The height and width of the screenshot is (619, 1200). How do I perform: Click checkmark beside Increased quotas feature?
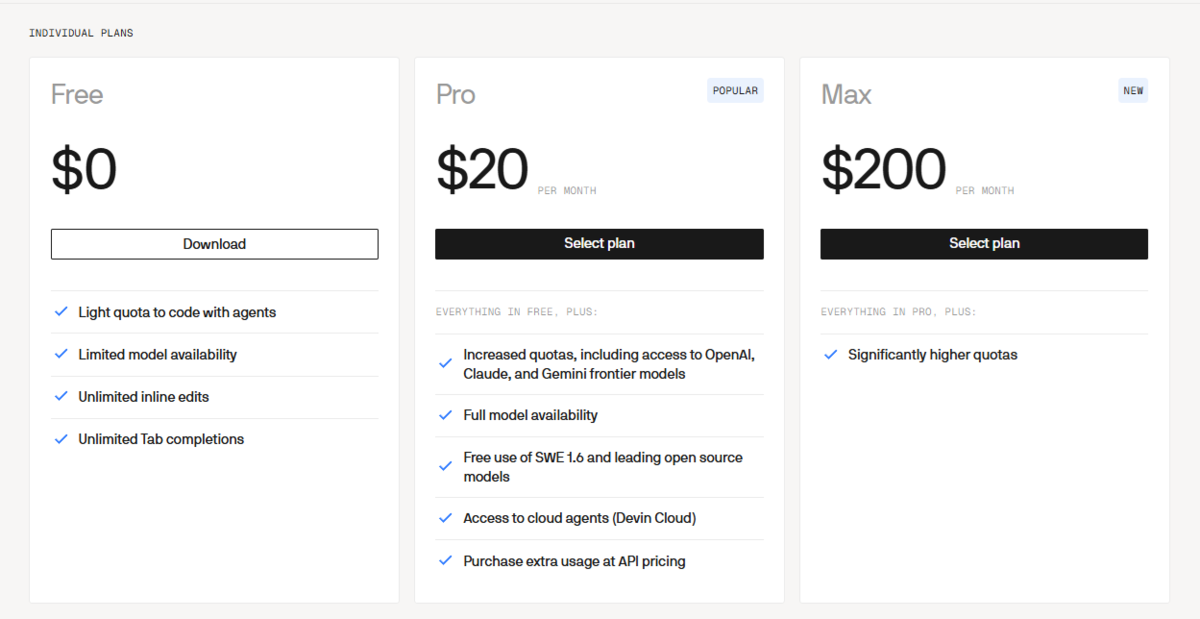[446, 364]
